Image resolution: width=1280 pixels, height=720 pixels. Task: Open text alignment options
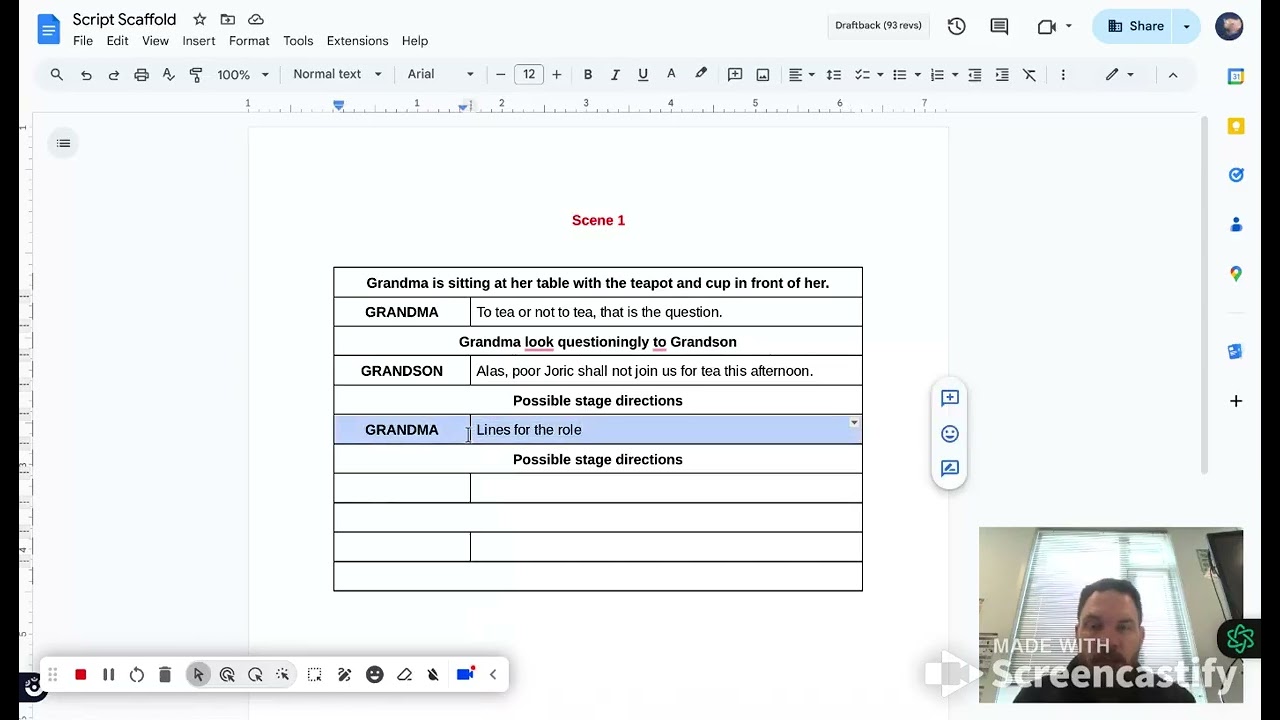click(x=801, y=75)
